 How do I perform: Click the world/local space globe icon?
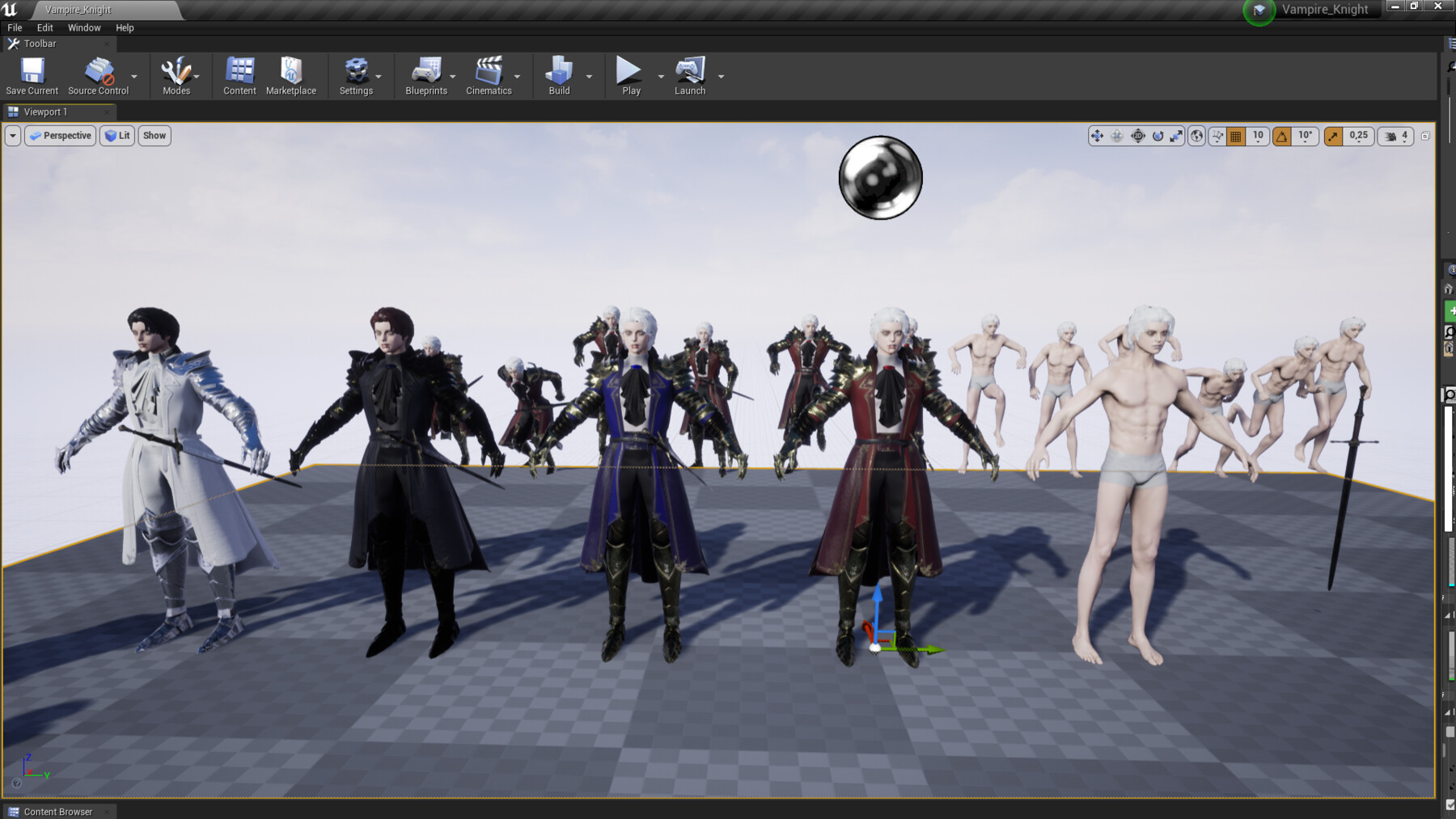click(x=1196, y=136)
